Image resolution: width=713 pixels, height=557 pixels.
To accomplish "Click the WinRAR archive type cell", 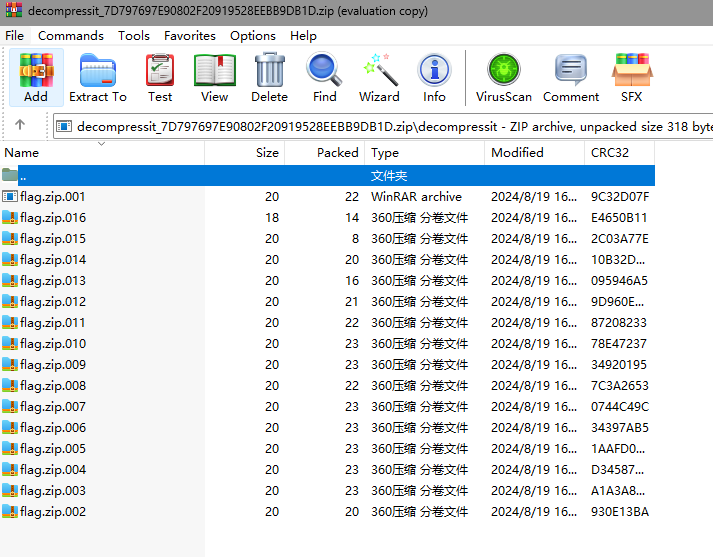I will 416,196.
